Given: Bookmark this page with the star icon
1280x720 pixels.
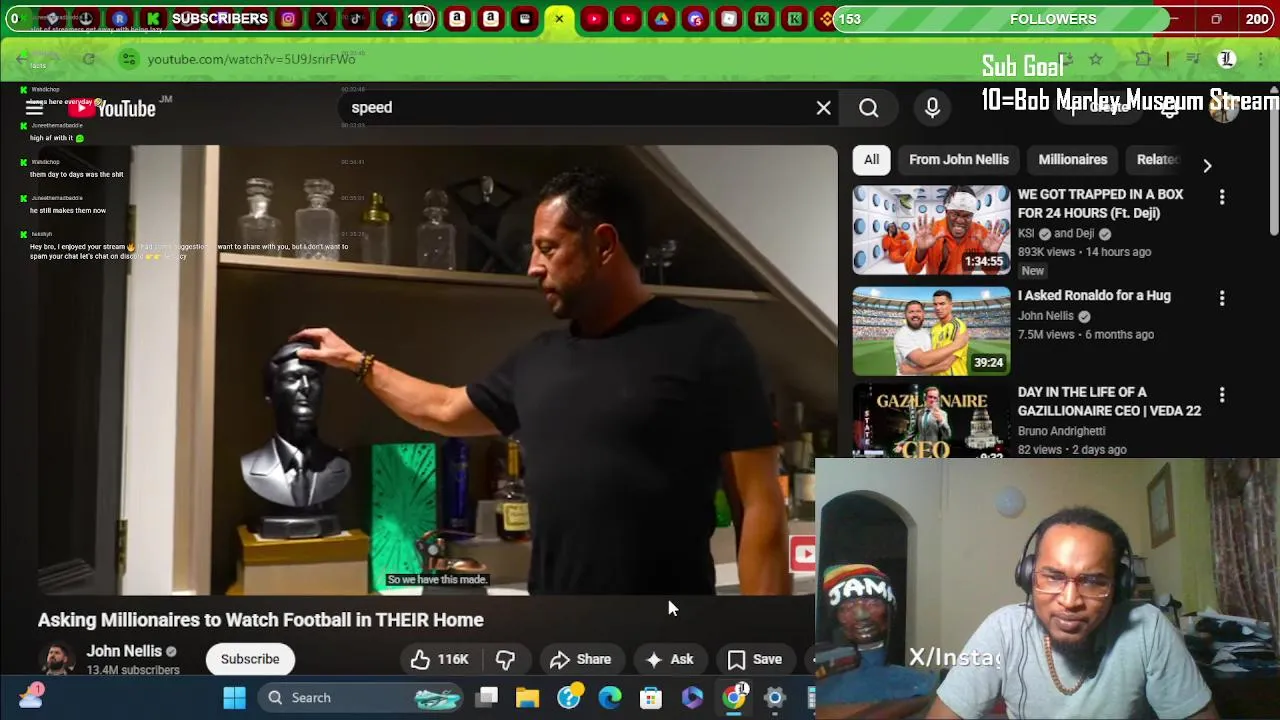Looking at the screenshot, I should click(x=1096, y=59).
